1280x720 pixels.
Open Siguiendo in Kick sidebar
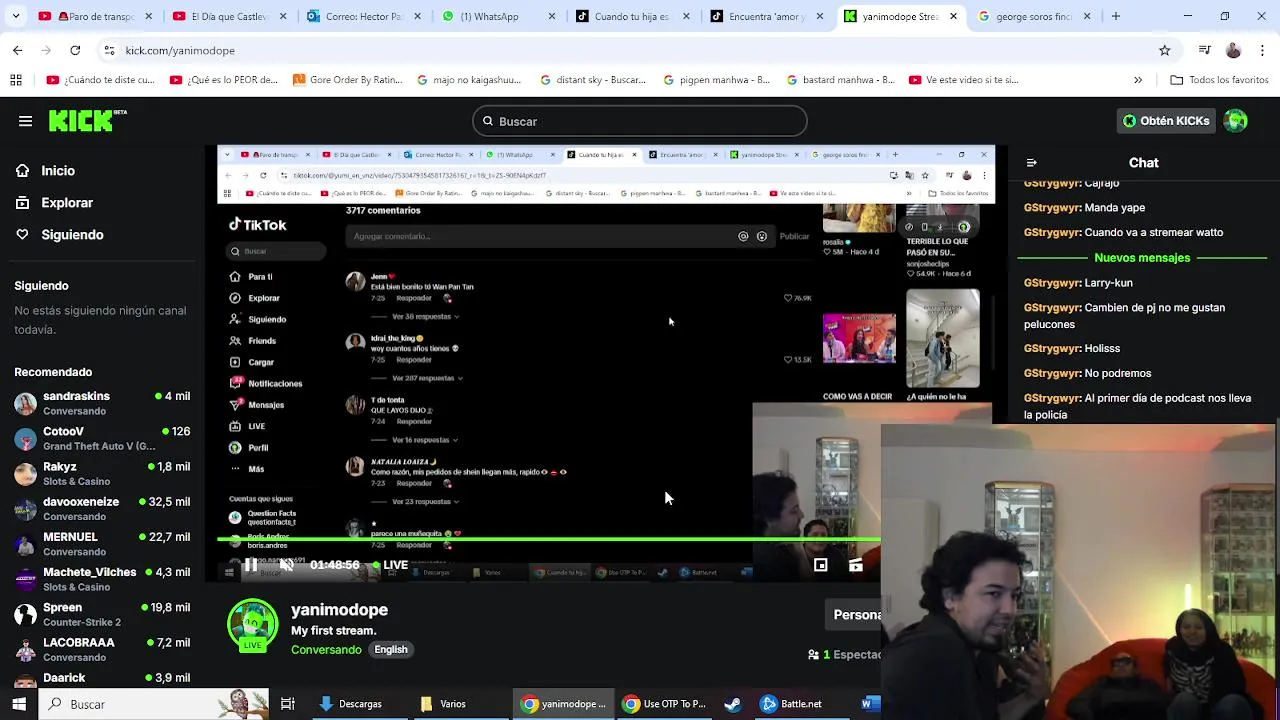click(x=72, y=235)
